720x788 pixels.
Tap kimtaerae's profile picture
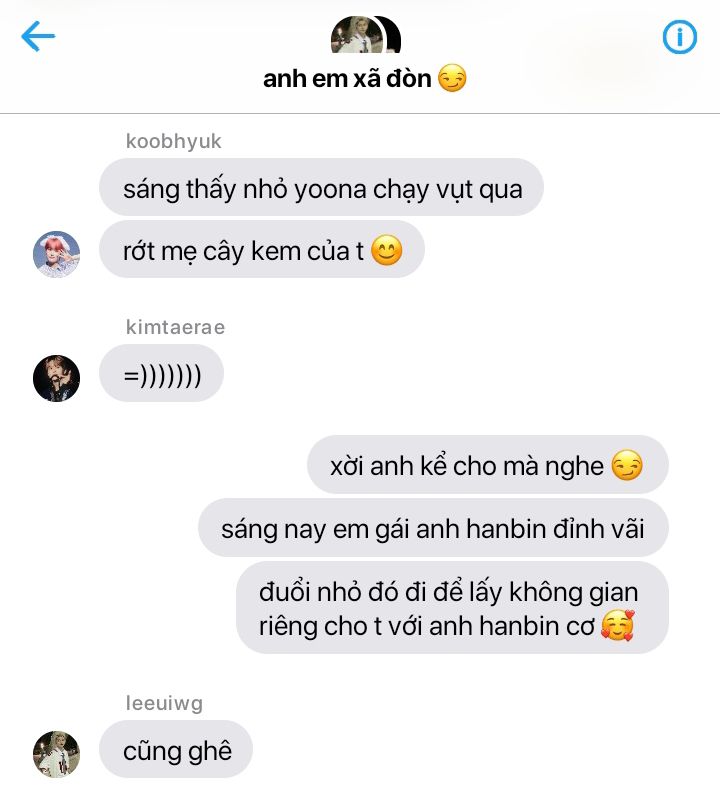[56, 378]
